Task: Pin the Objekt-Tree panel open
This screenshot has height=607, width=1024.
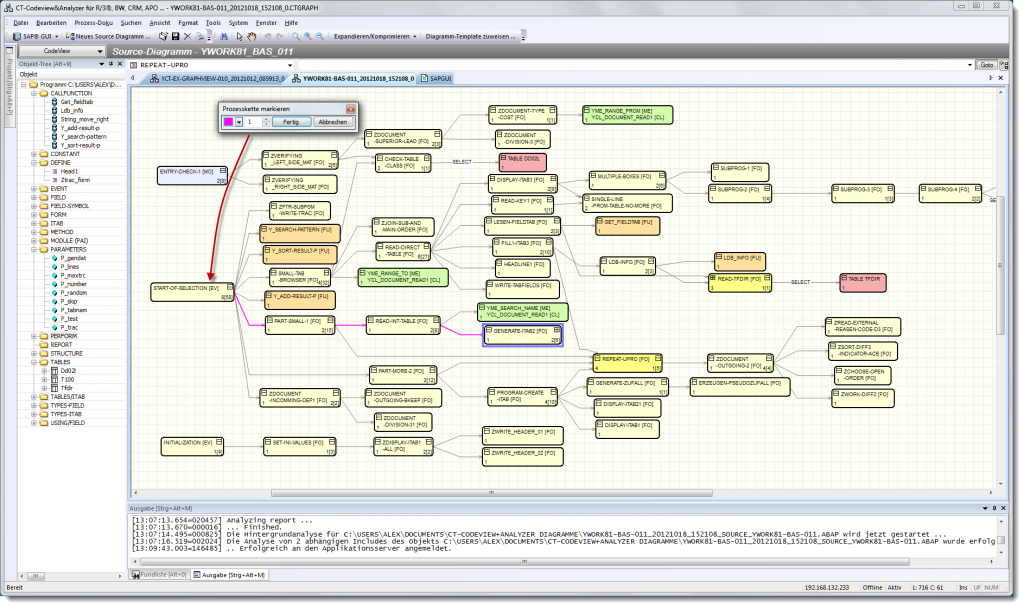Action: (x=111, y=64)
